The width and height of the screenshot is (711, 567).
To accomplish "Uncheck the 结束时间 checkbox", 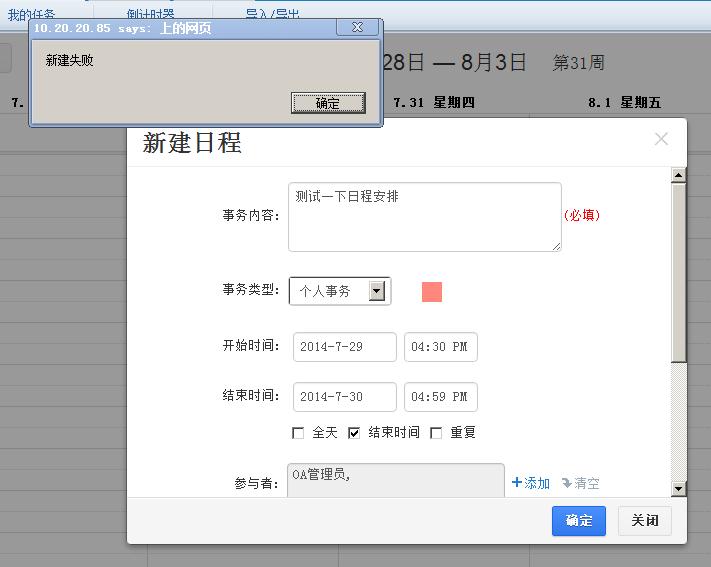I will tap(354, 433).
